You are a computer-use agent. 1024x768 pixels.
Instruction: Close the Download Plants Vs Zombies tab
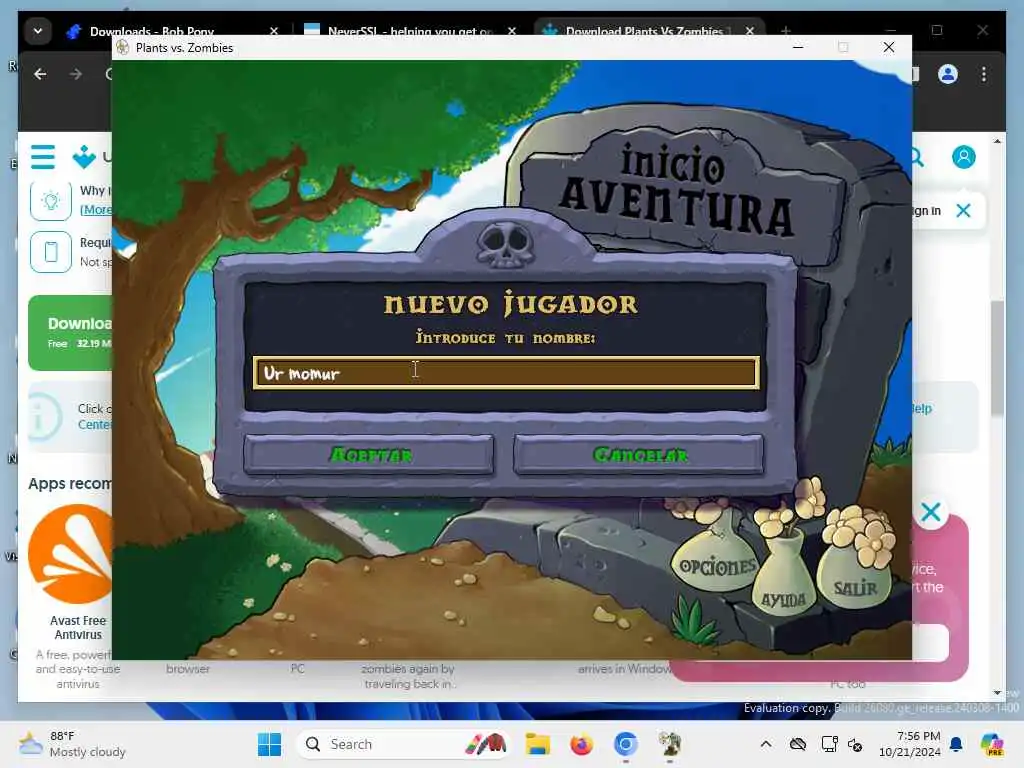point(750,31)
